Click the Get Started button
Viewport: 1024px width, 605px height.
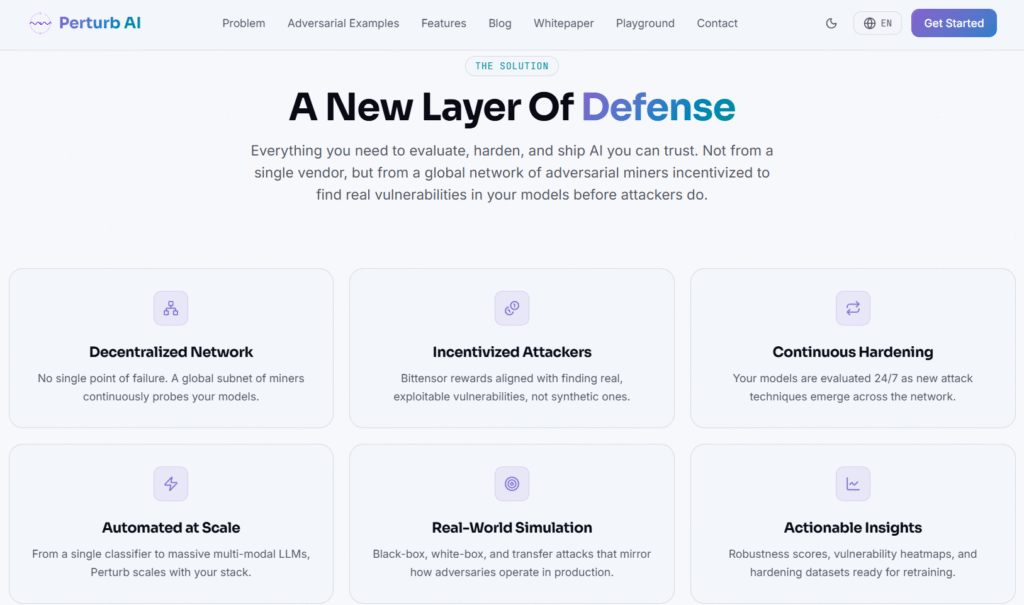click(953, 23)
